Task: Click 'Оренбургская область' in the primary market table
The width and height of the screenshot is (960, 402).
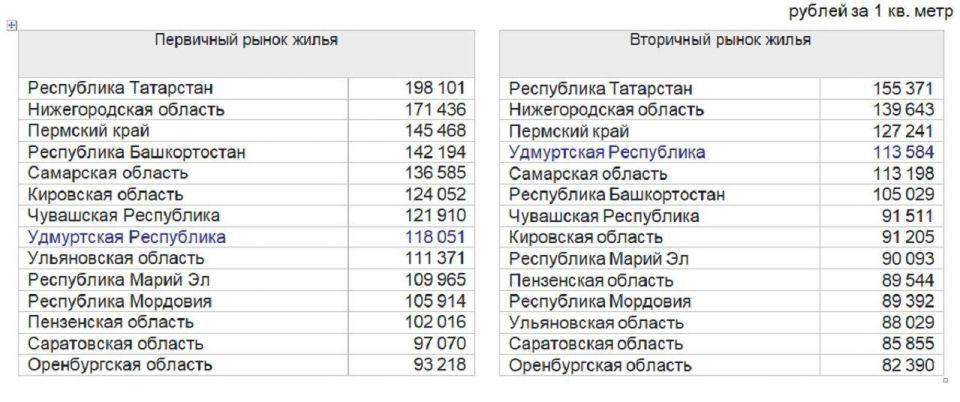Action: point(120,365)
